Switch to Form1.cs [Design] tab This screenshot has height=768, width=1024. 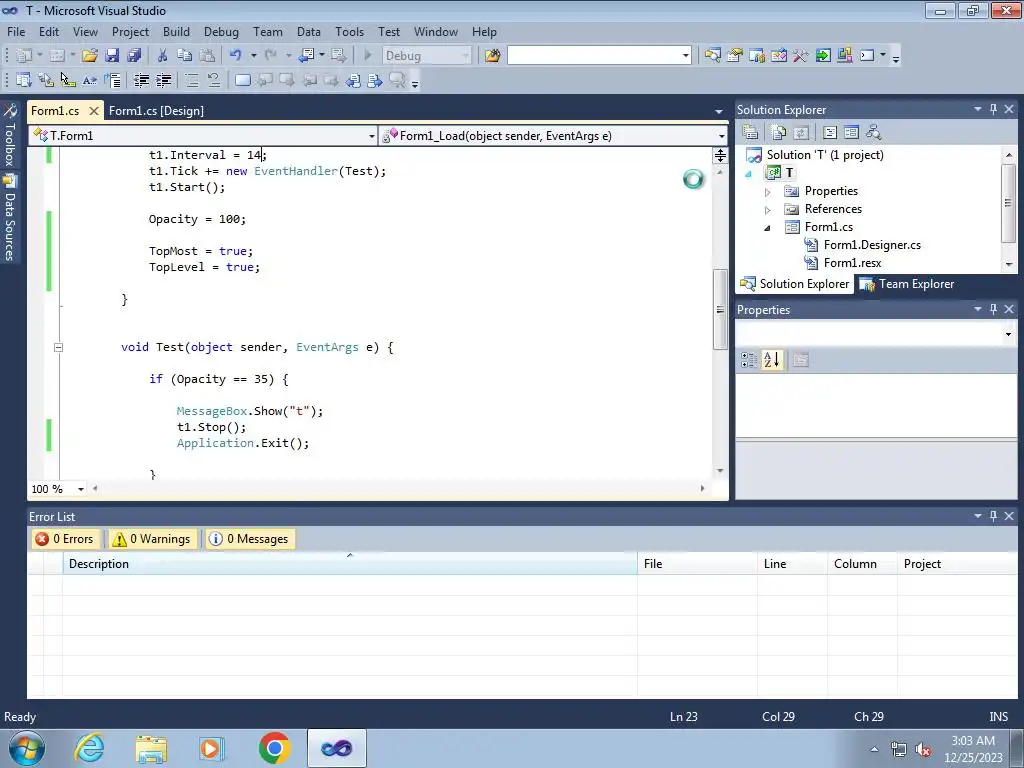(156, 111)
